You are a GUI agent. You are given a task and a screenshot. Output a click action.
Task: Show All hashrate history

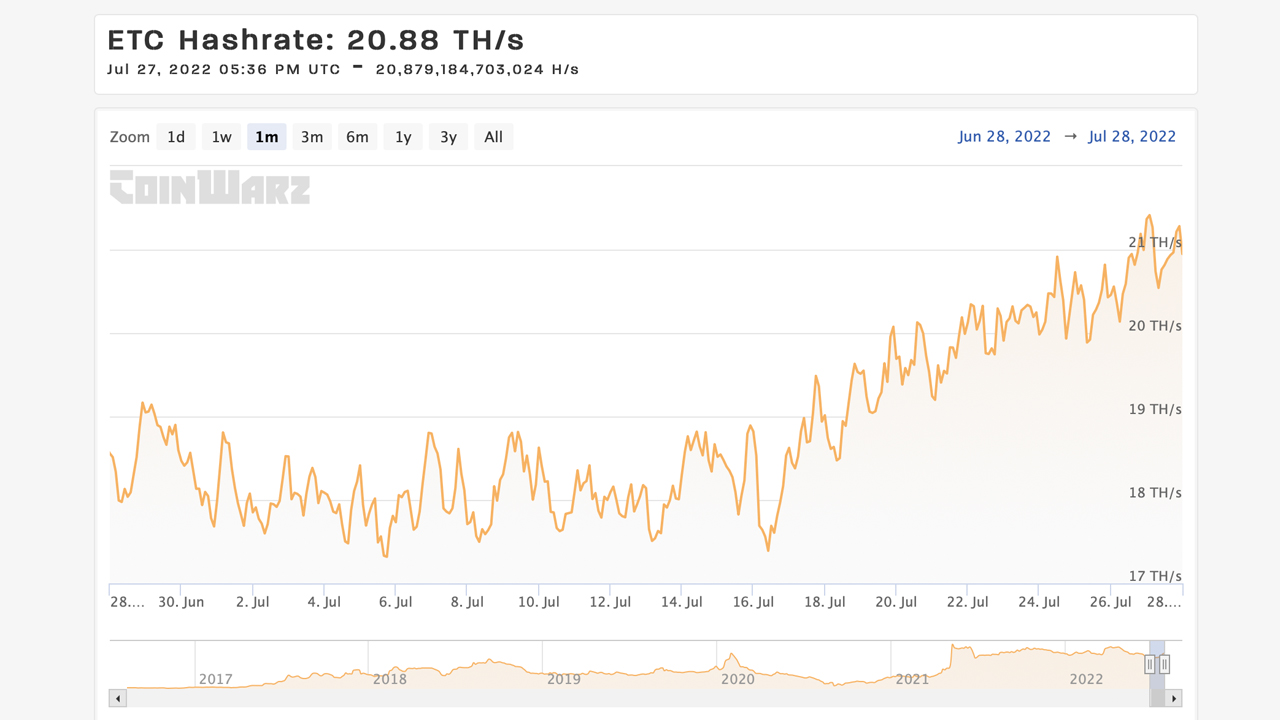494,137
